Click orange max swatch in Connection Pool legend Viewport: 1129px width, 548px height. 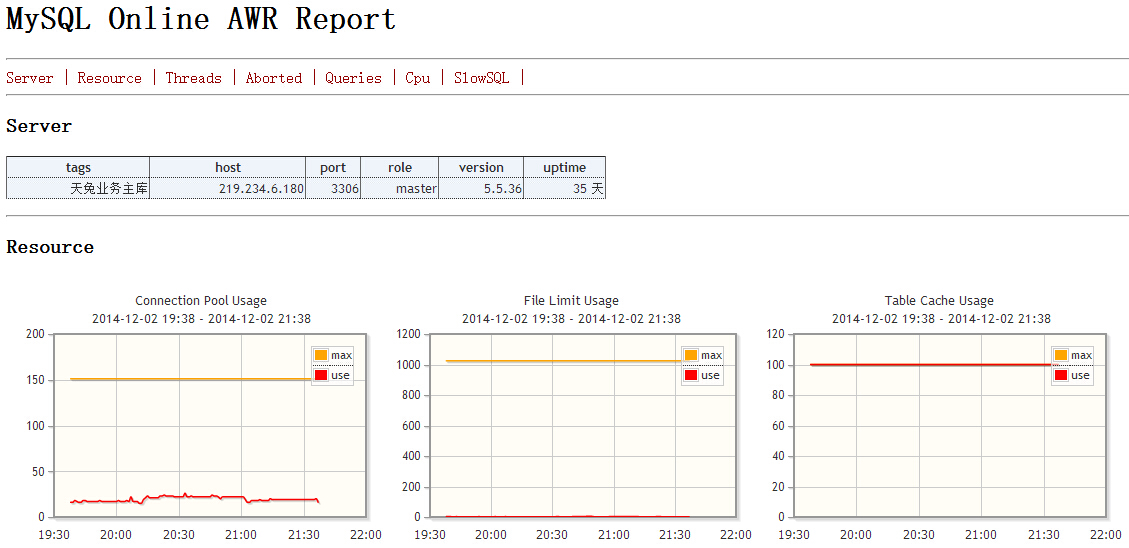321,355
